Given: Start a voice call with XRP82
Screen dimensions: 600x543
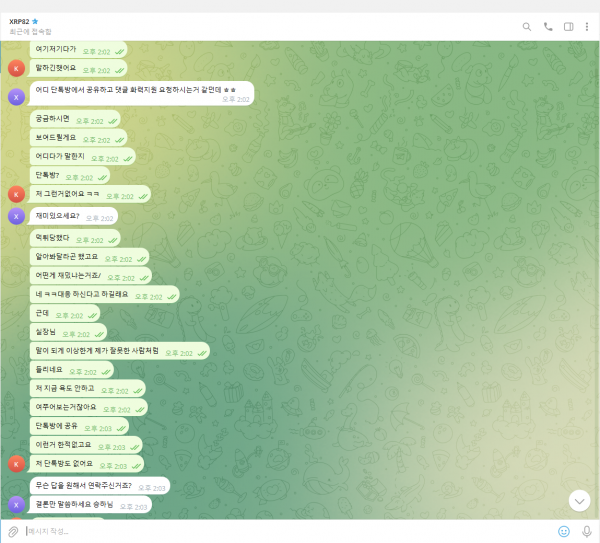Looking at the screenshot, I should 548,27.
